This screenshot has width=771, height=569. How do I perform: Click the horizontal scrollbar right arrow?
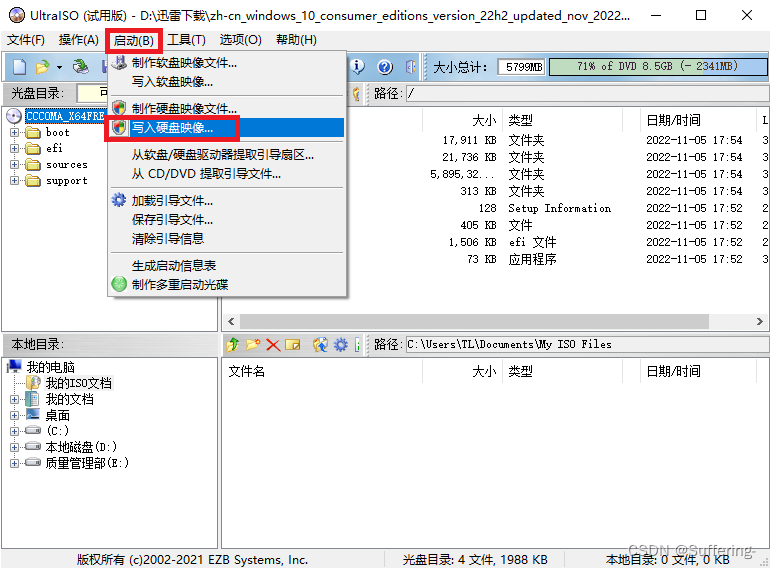pos(759,322)
